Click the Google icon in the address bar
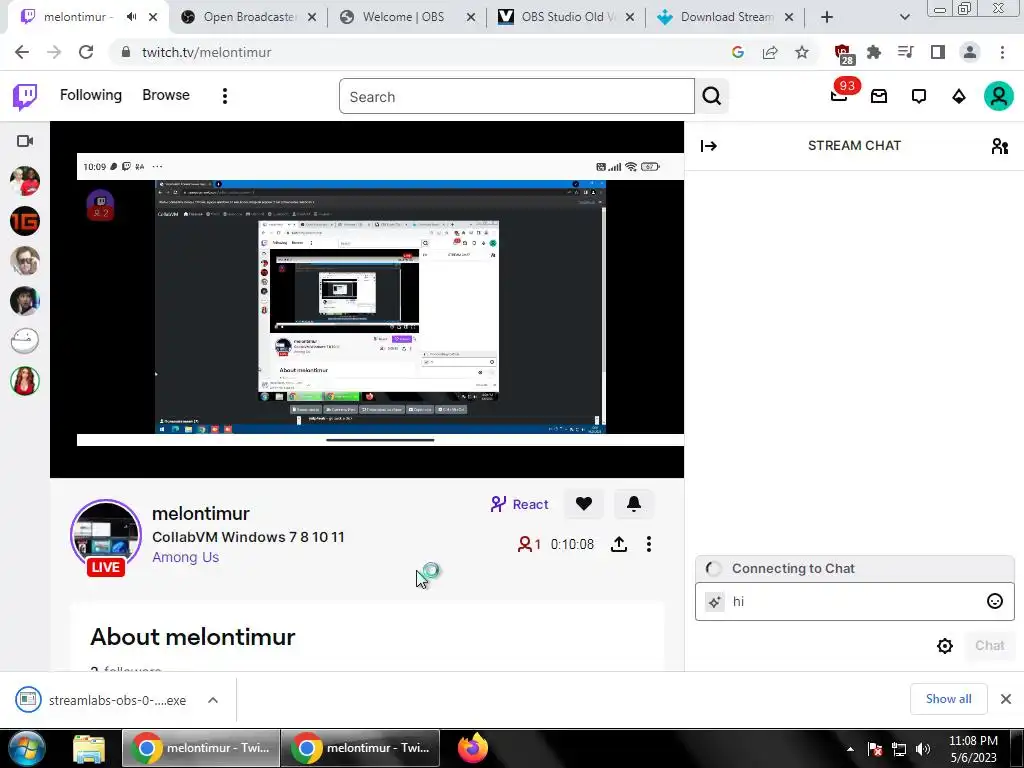 coord(738,52)
